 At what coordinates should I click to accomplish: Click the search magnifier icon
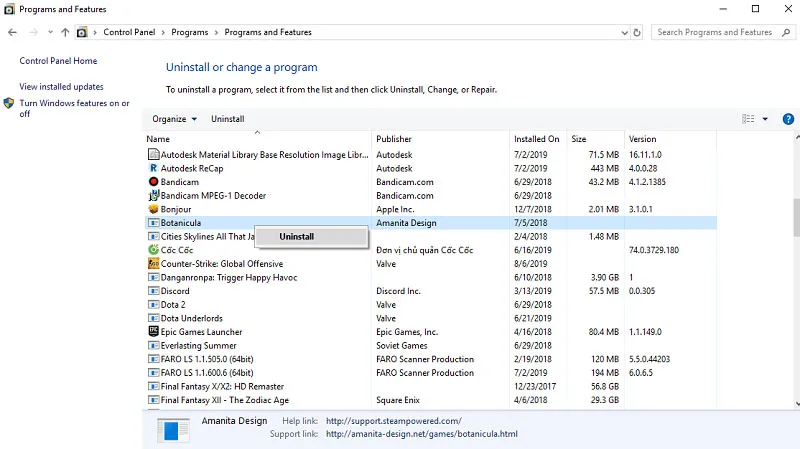(x=786, y=32)
